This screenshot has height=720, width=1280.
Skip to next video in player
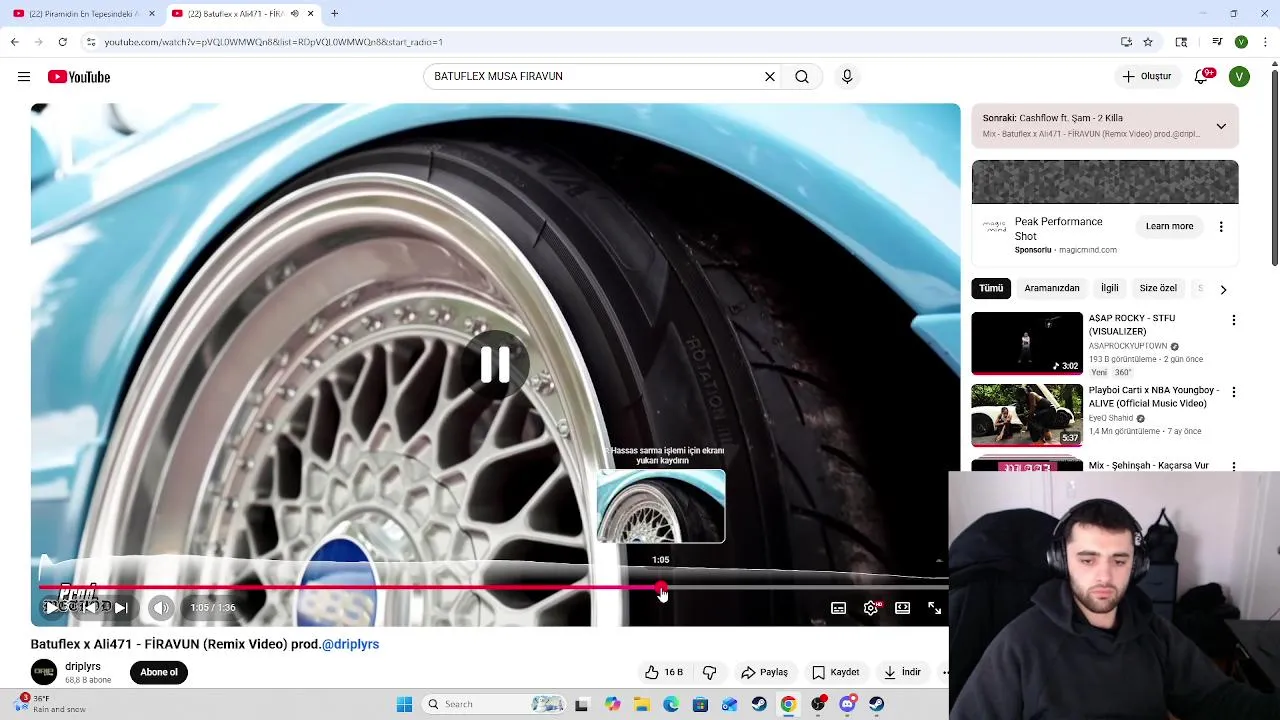121,607
